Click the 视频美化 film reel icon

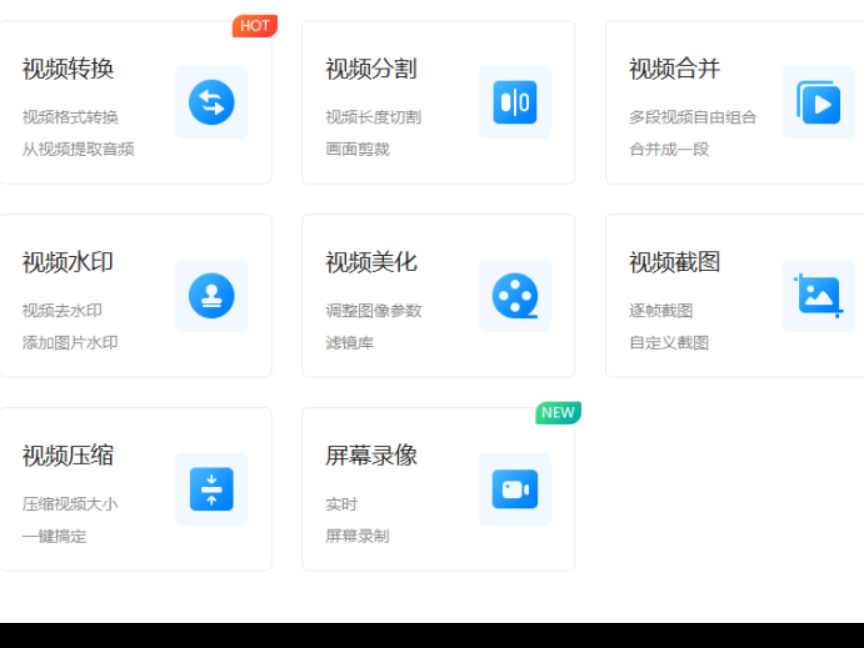click(x=515, y=296)
